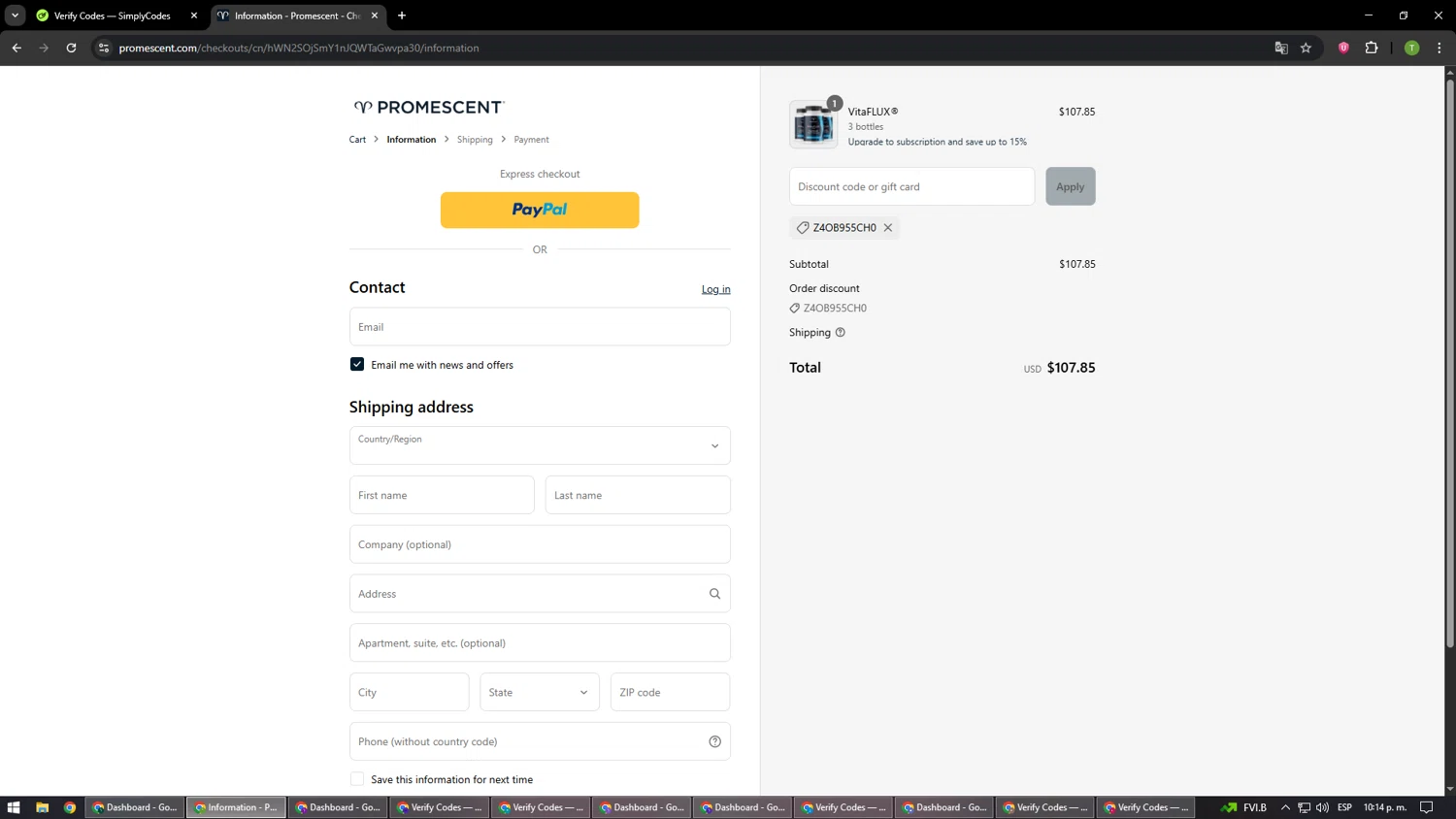1456x819 pixels.
Task: Click the ESP language indicator
Action: point(1344,807)
